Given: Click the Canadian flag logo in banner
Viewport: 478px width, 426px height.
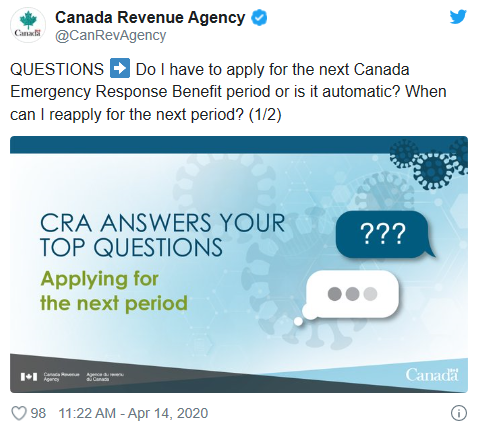Looking at the screenshot, I should 28,377.
